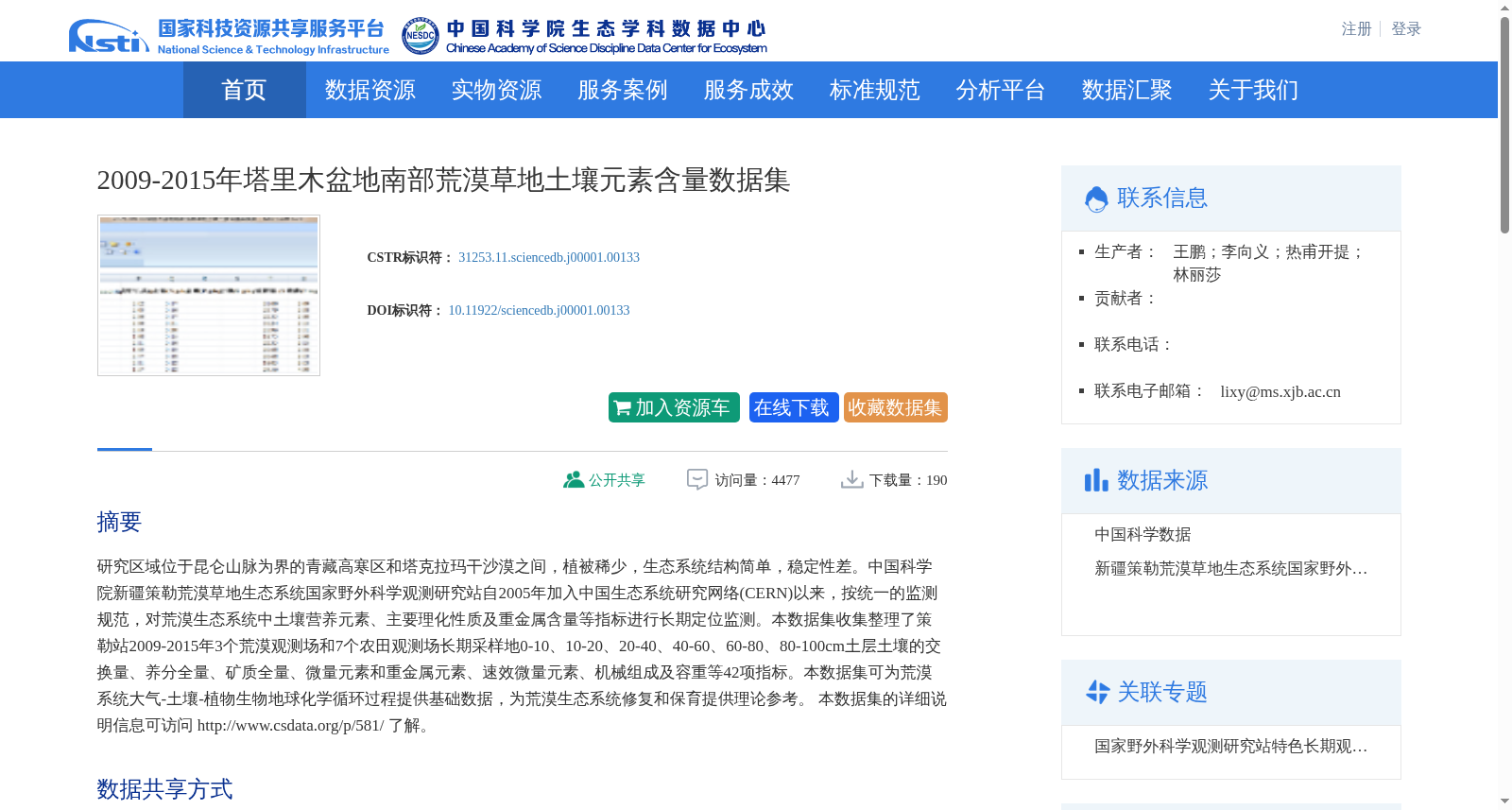Open the 标准规范 menu item

coord(874,90)
